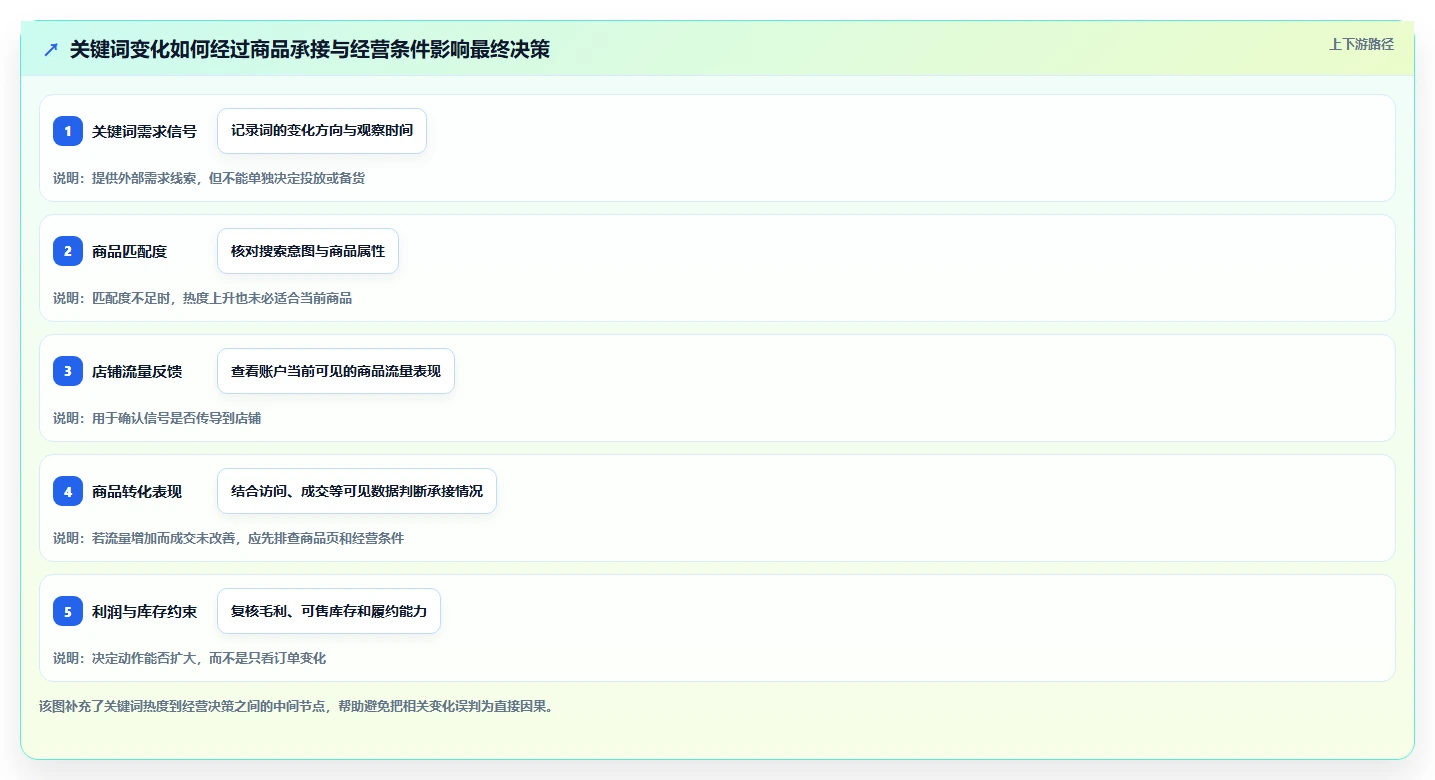Viewport: 1435px width, 780px height.
Task: Select the 商品匹配度 heading
Action: click(x=129, y=251)
